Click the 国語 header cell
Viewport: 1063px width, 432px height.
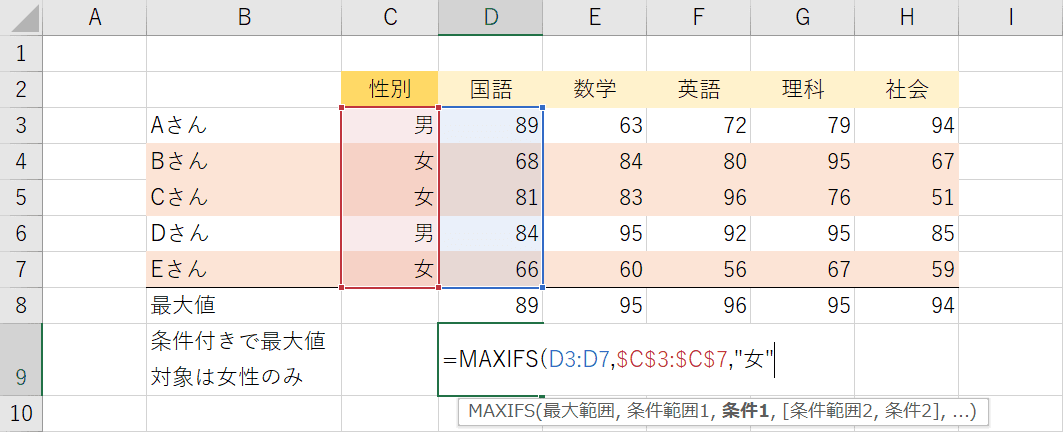pyautogui.click(x=490, y=90)
